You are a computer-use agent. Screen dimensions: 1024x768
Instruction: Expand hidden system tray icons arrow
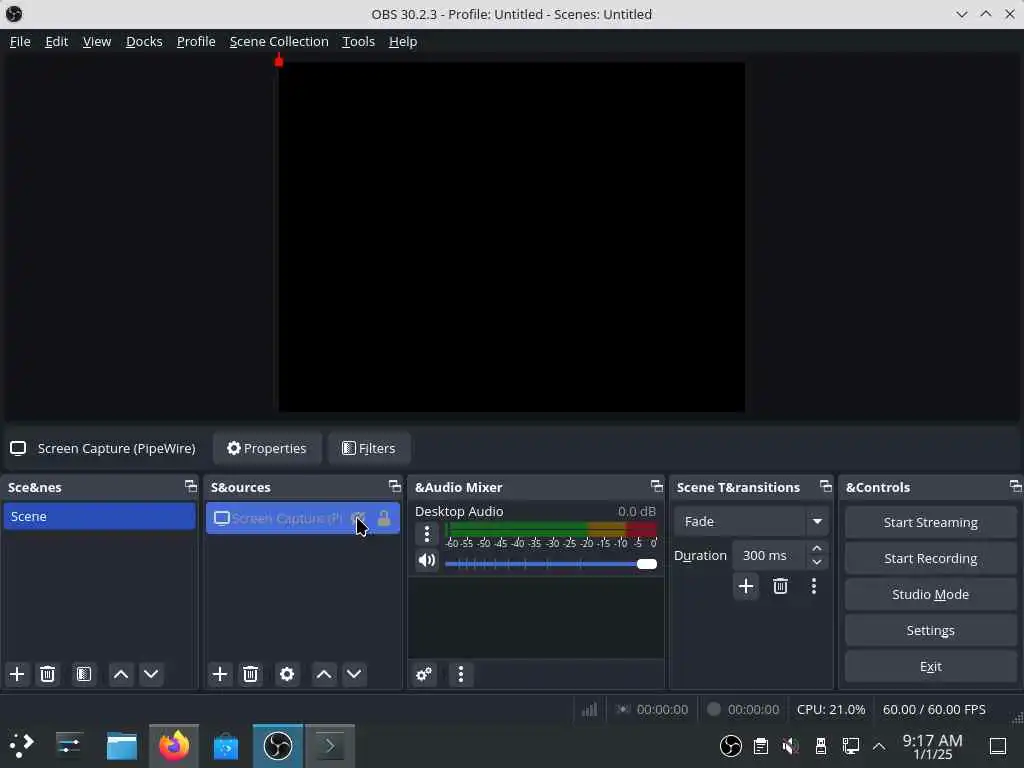click(x=879, y=745)
